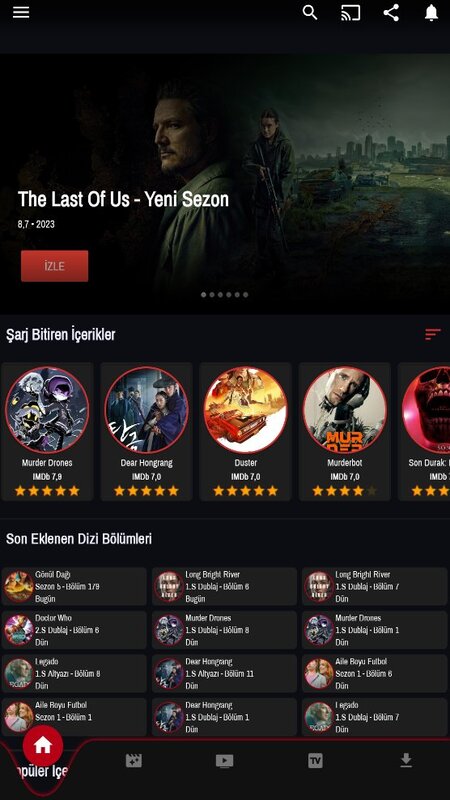Tap the search magnifier icon
The image size is (450, 800).
coord(310,13)
